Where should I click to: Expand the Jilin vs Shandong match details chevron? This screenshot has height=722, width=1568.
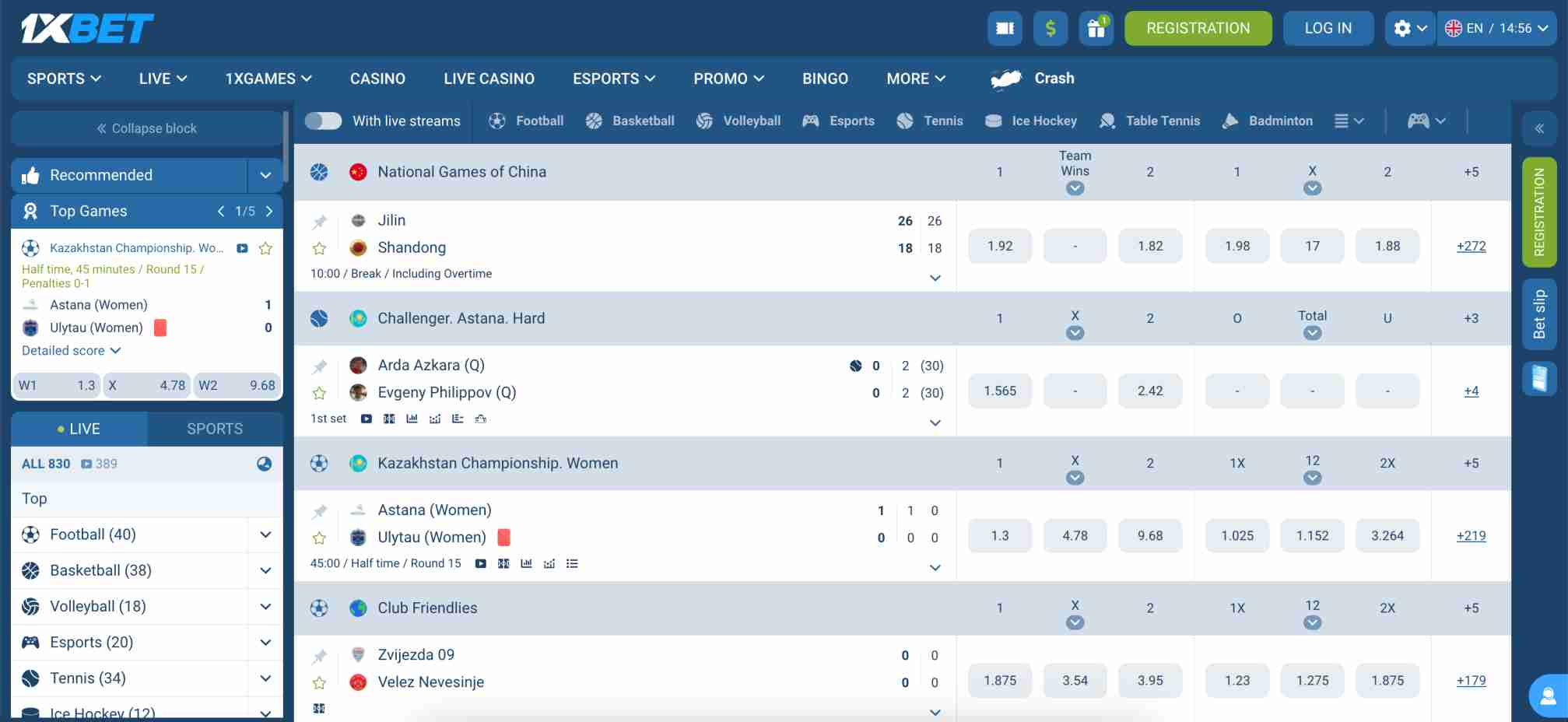coord(935,278)
